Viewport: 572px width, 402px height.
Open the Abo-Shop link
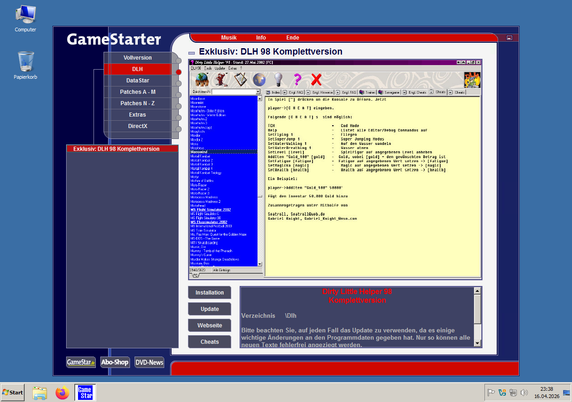coord(115,362)
